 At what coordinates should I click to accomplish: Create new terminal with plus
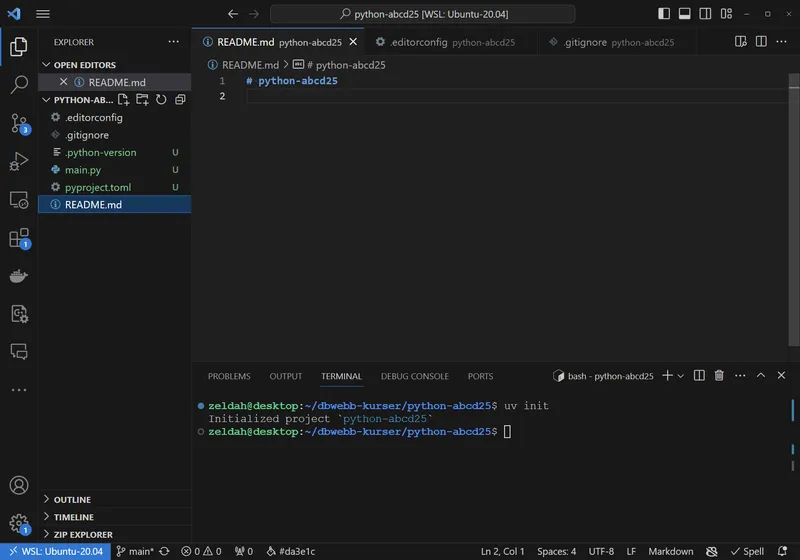pos(667,376)
